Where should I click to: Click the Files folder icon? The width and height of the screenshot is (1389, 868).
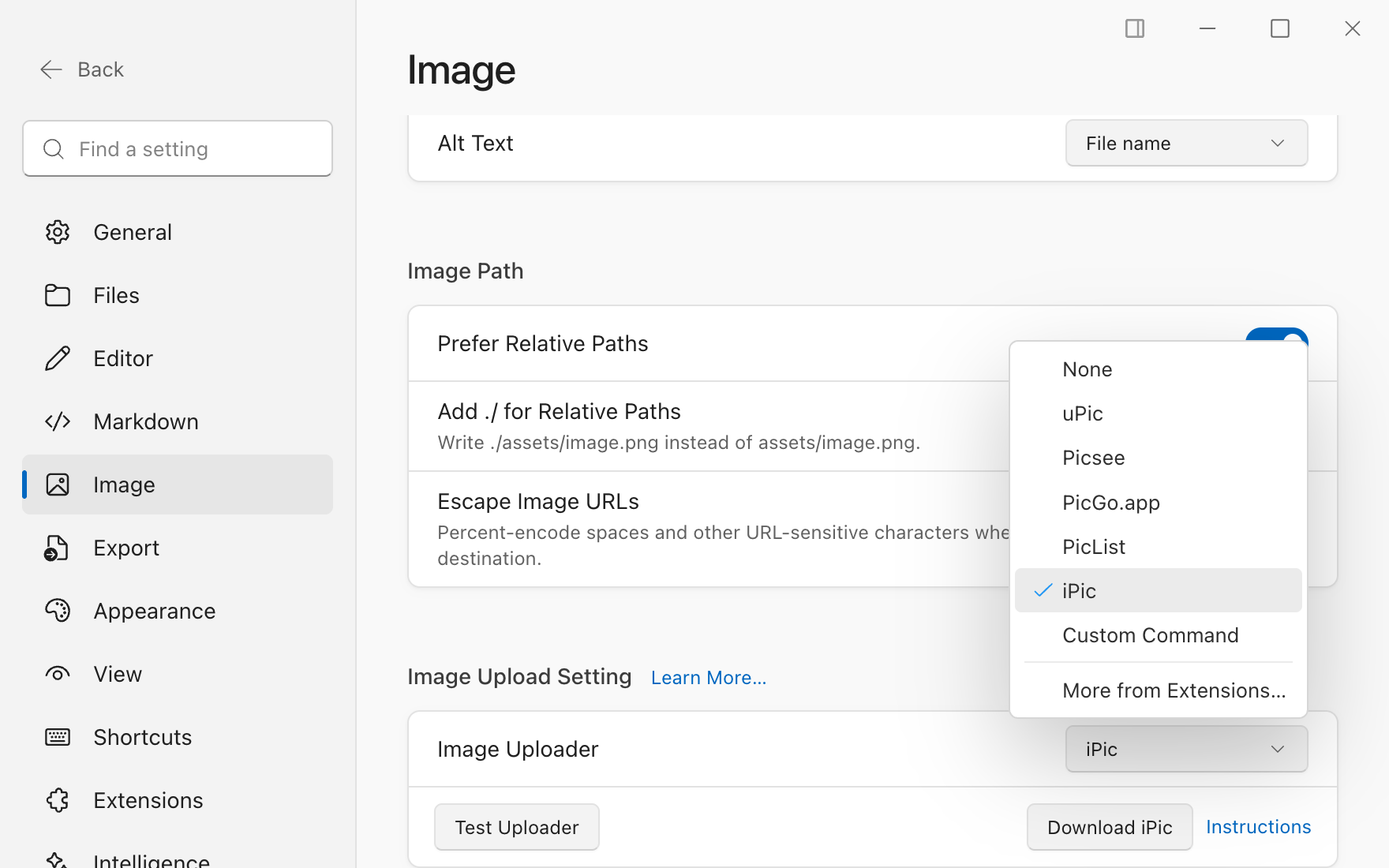coord(58,295)
